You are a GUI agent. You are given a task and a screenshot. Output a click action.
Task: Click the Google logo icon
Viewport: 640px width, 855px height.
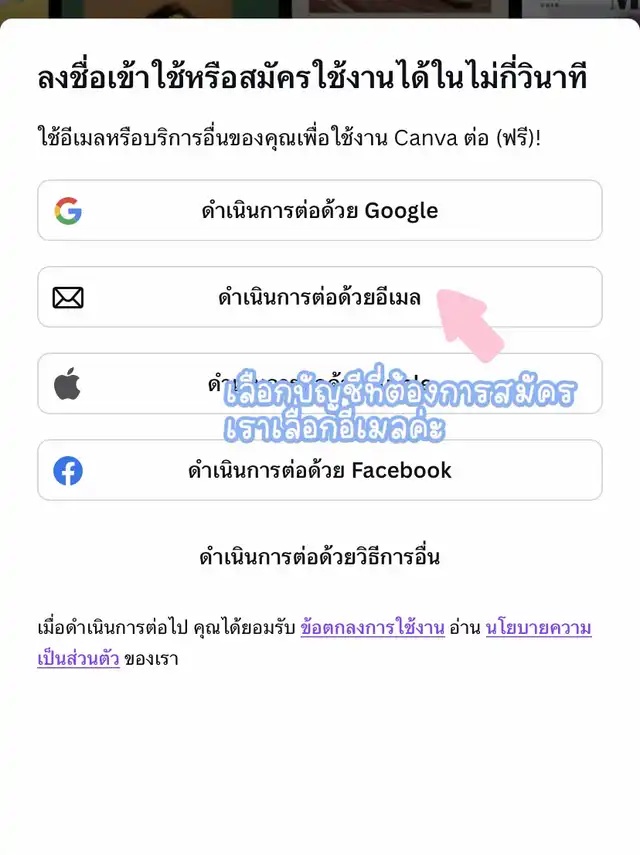(68, 210)
